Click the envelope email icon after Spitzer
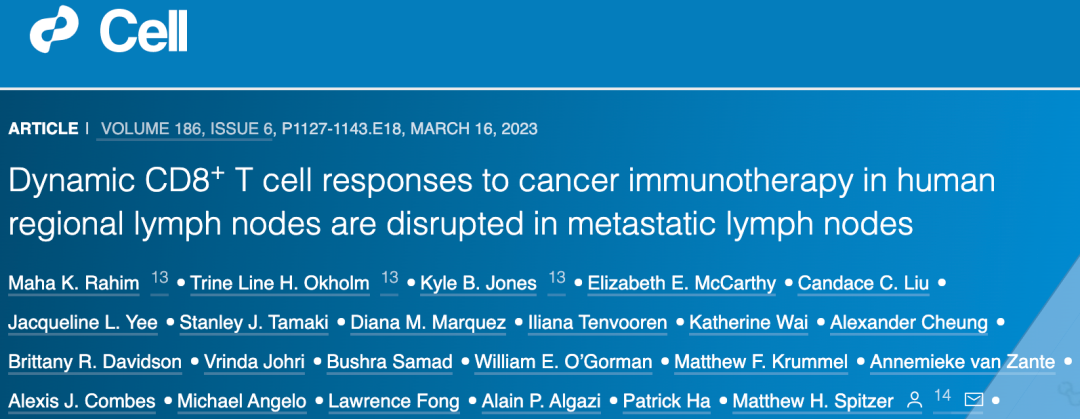Screen dimensions: 1080x419 pyautogui.click(x=973, y=401)
